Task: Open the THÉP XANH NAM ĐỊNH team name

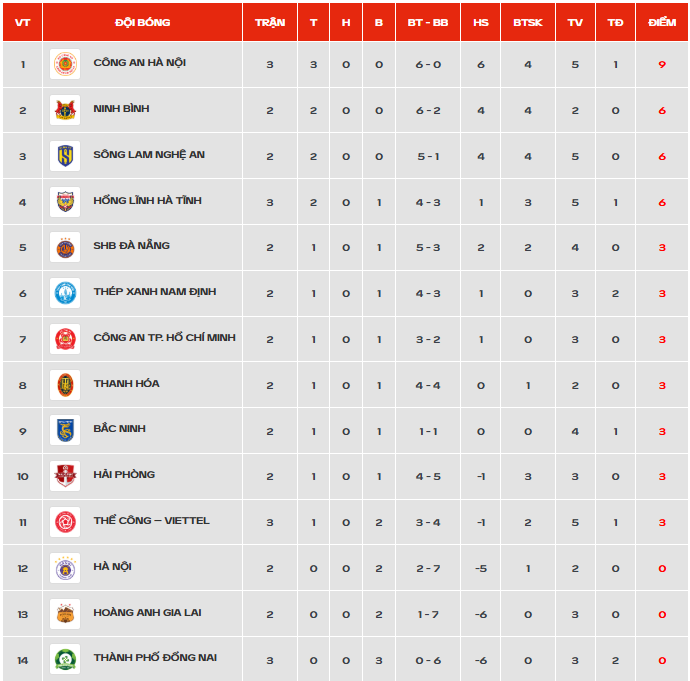Action: [155, 292]
